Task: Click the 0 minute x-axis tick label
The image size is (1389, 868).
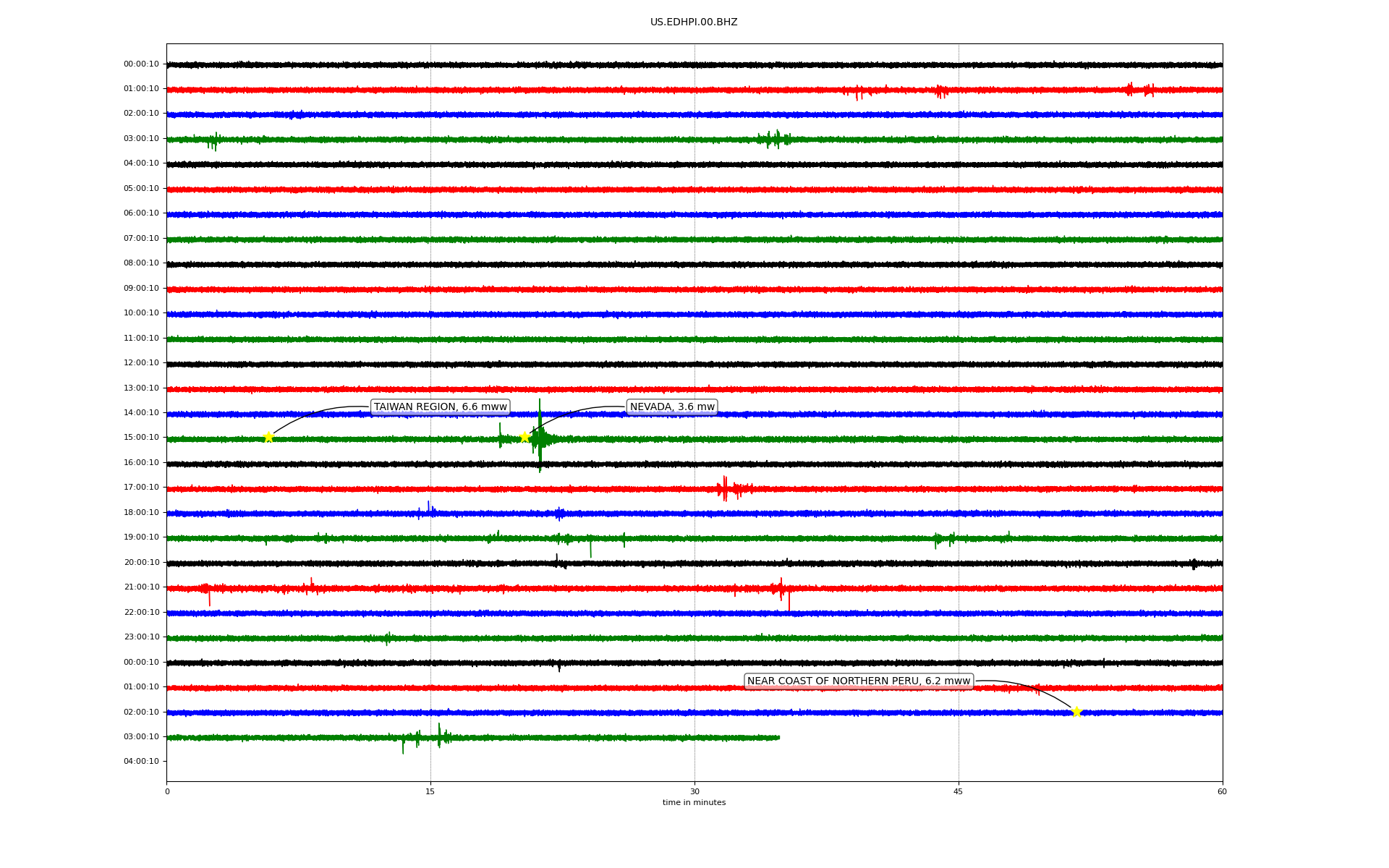Action: pyautogui.click(x=167, y=792)
